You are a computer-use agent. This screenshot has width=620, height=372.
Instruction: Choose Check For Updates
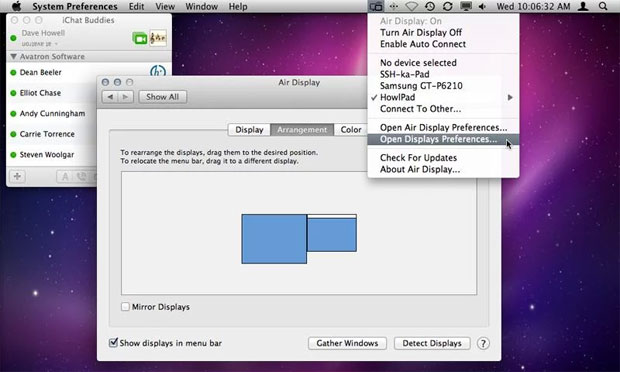click(443, 158)
